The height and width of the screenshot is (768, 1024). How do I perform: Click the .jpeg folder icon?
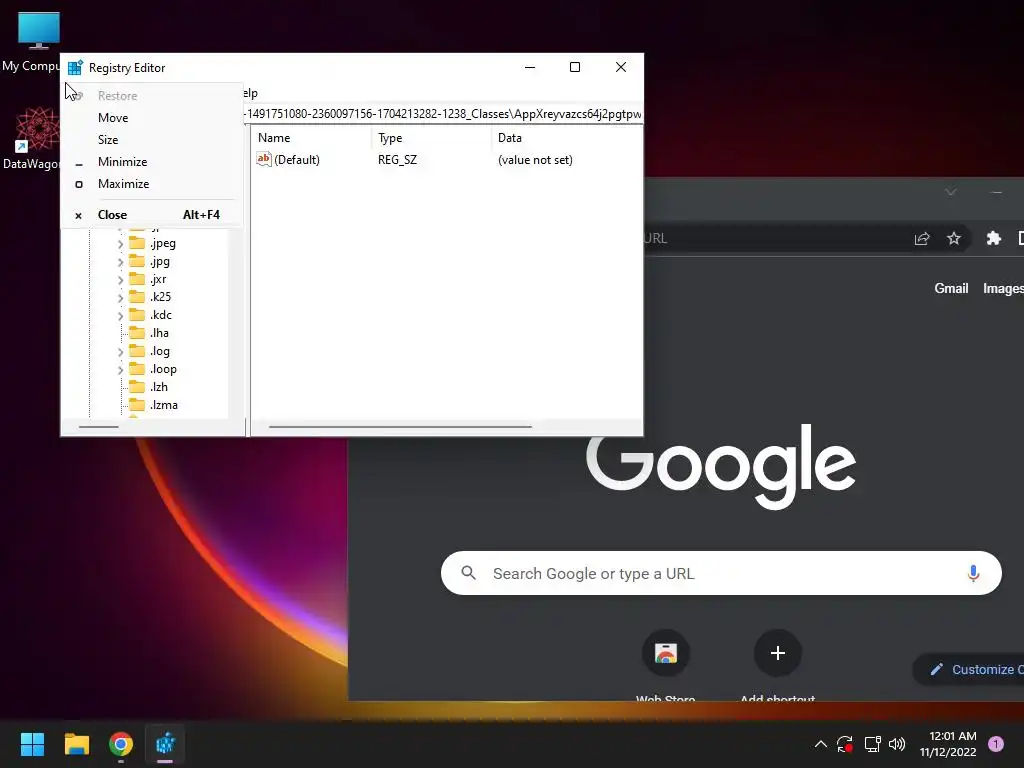click(137, 243)
